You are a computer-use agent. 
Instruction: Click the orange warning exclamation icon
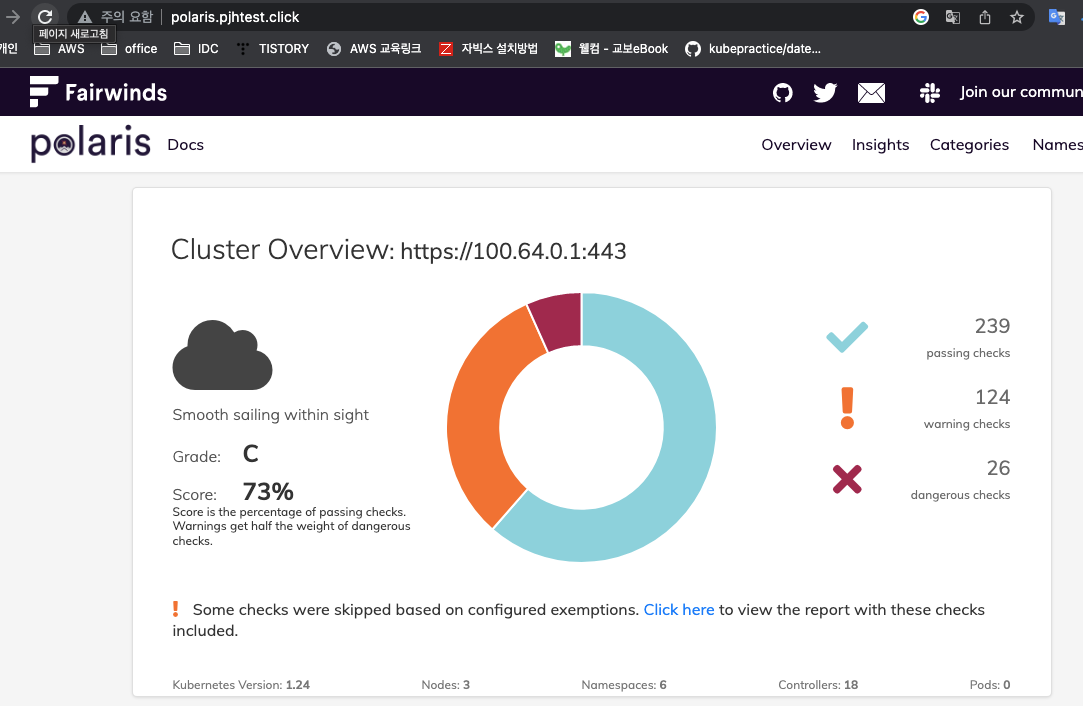[x=847, y=408]
